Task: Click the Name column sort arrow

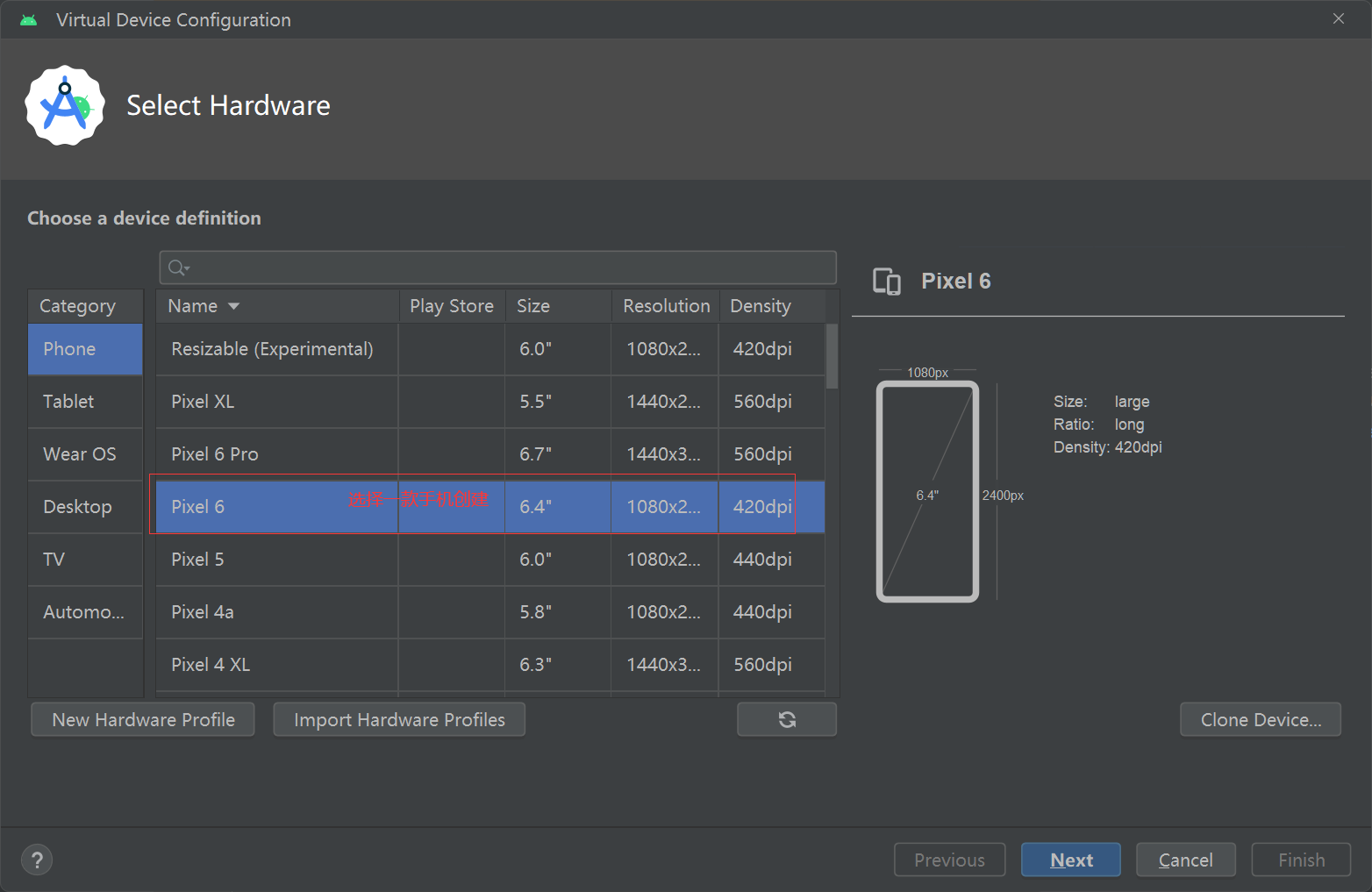Action: 233,306
